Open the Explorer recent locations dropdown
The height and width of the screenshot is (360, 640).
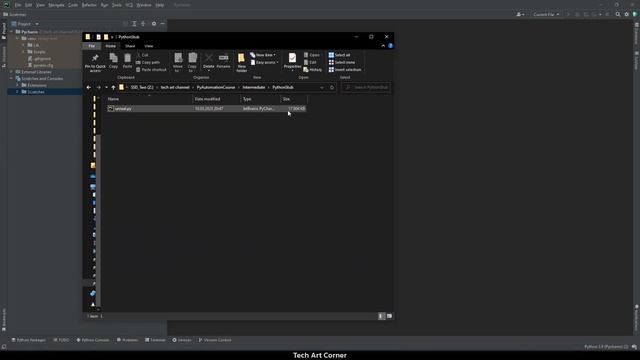pos(106,87)
